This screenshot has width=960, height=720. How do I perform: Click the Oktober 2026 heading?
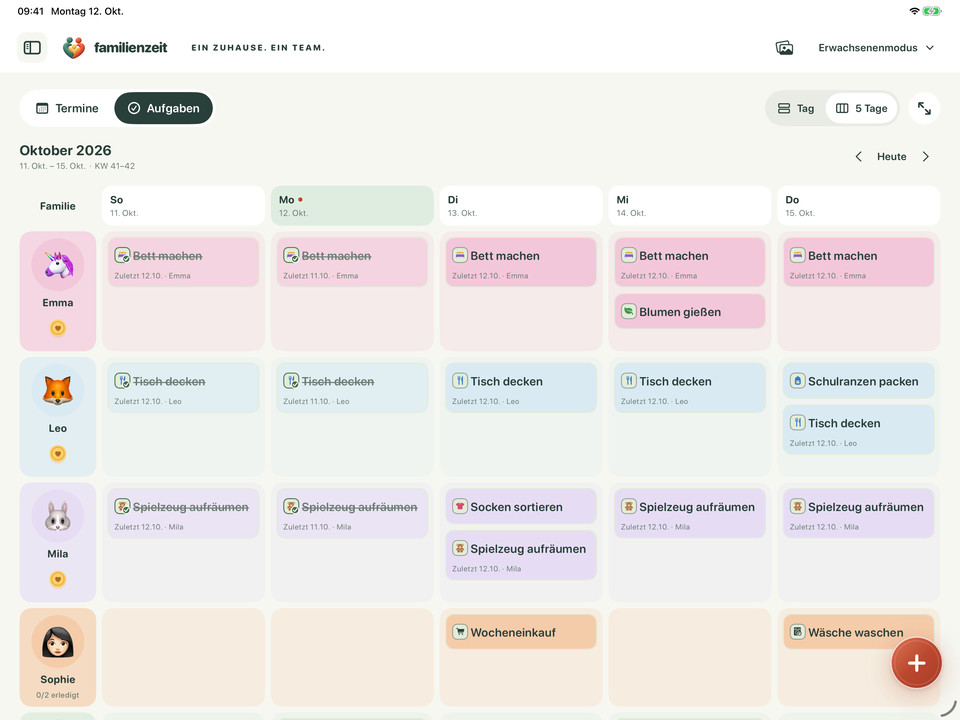coord(66,151)
